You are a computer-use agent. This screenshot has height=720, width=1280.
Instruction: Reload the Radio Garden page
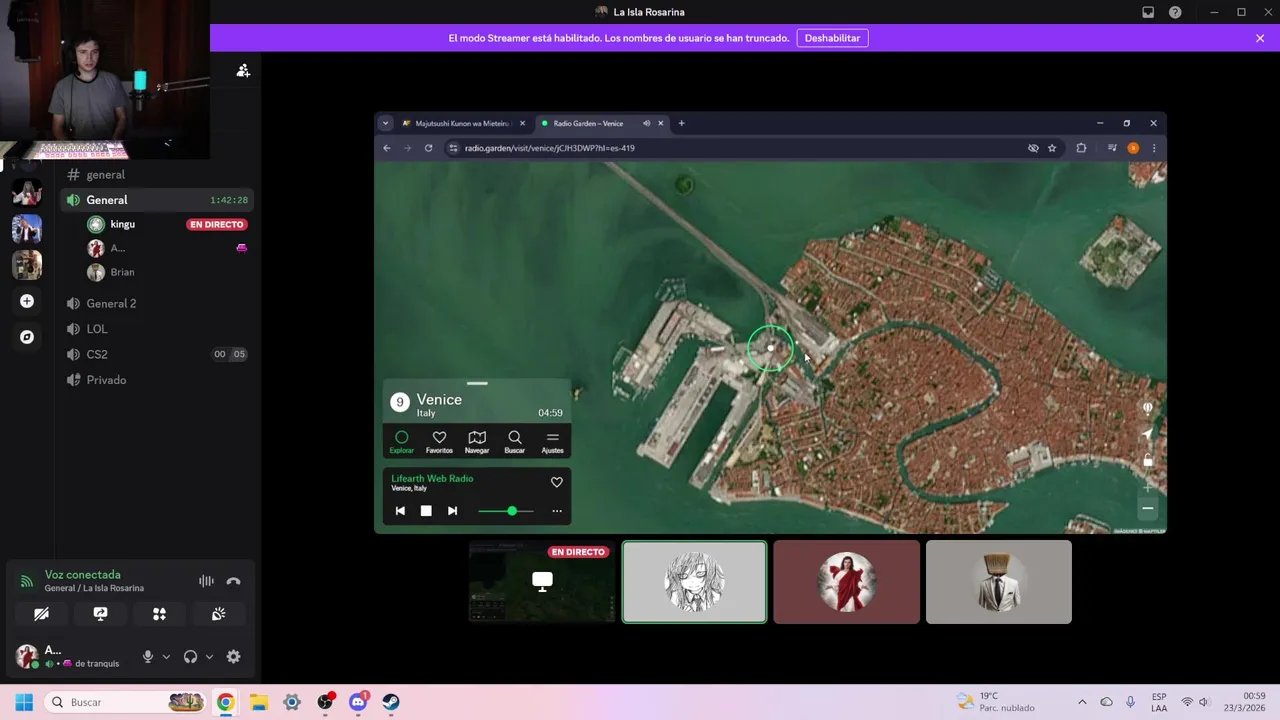pyautogui.click(x=428, y=148)
